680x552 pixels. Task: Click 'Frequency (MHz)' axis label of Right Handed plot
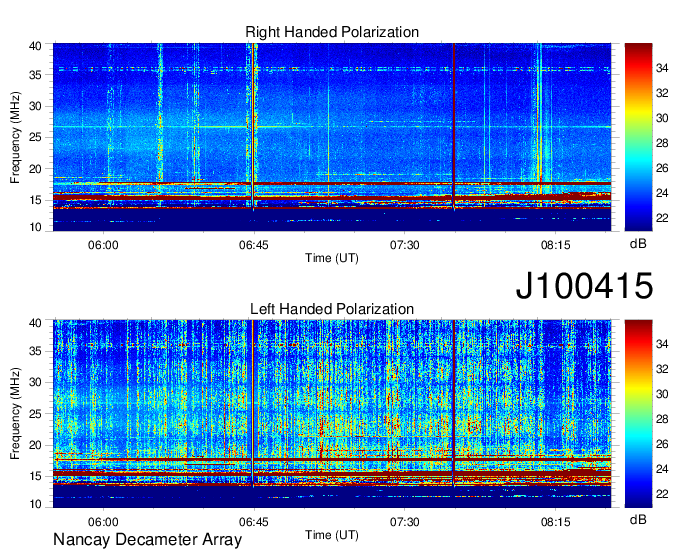tap(15, 137)
